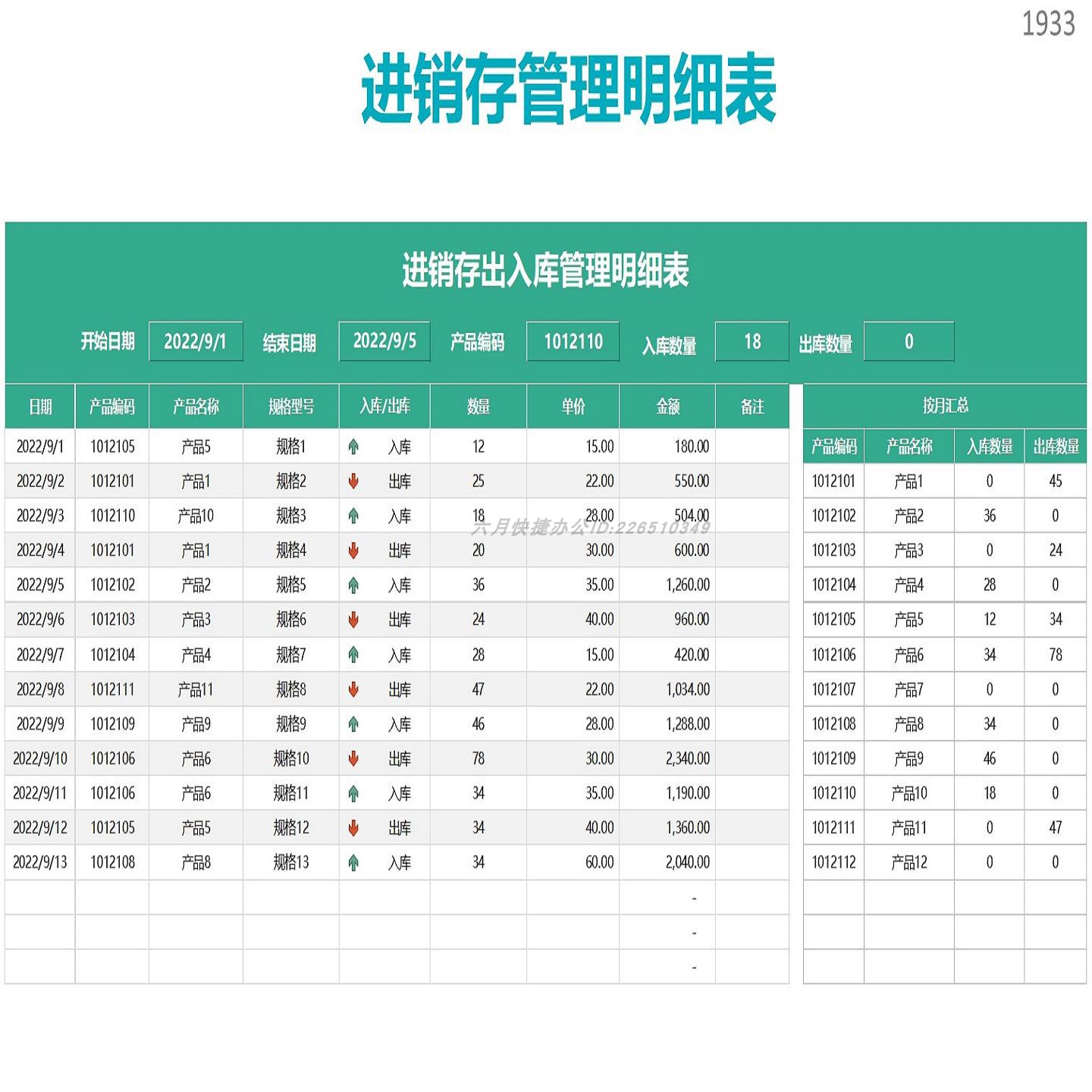Click the 金额 column header
This screenshot has height=1092, width=1092.
[x=667, y=406]
